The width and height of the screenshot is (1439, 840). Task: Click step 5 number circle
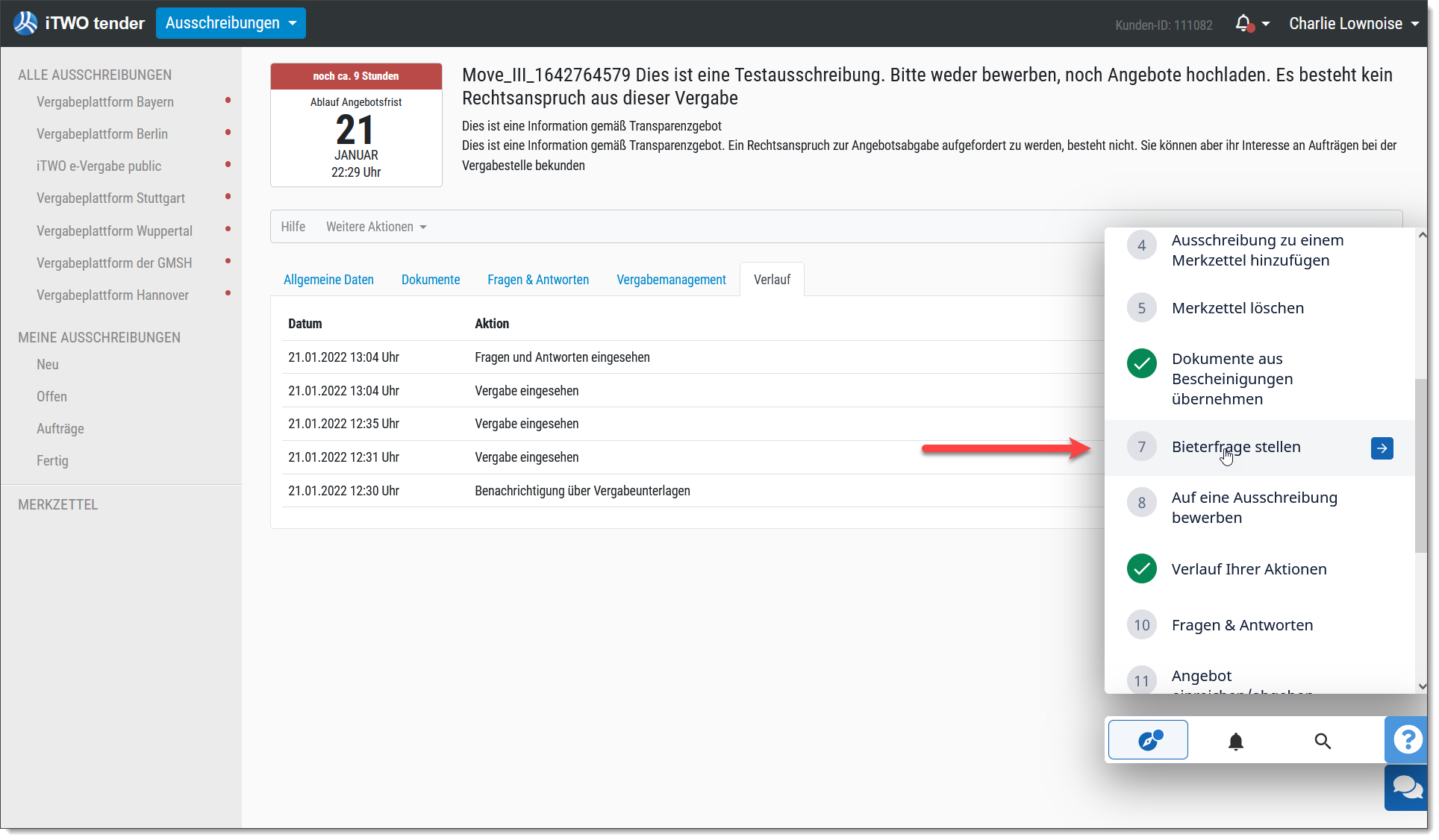(1142, 308)
